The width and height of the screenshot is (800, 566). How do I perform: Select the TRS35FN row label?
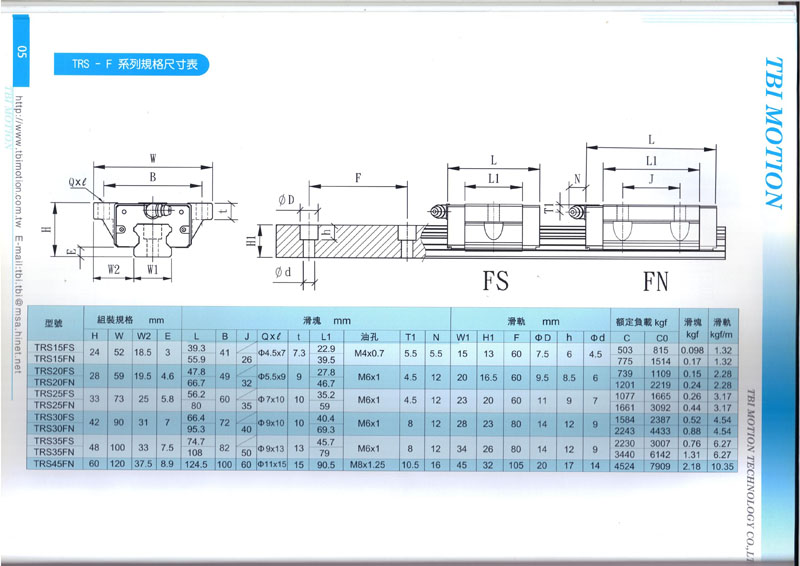54,452
